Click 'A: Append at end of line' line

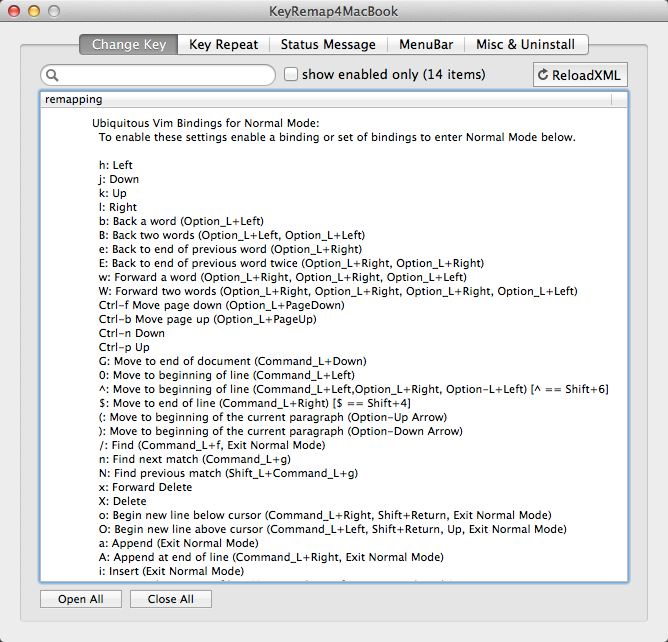[x=271, y=558]
